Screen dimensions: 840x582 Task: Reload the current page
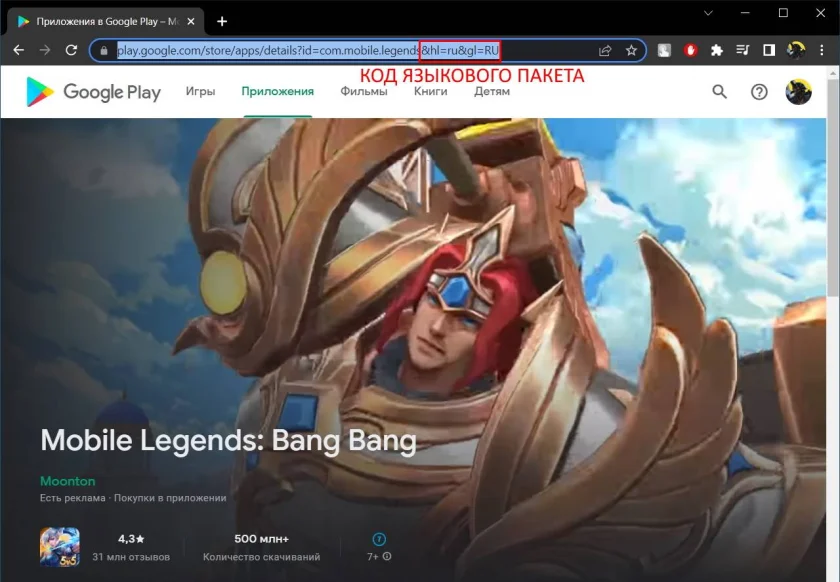pyautogui.click(x=71, y=50)
